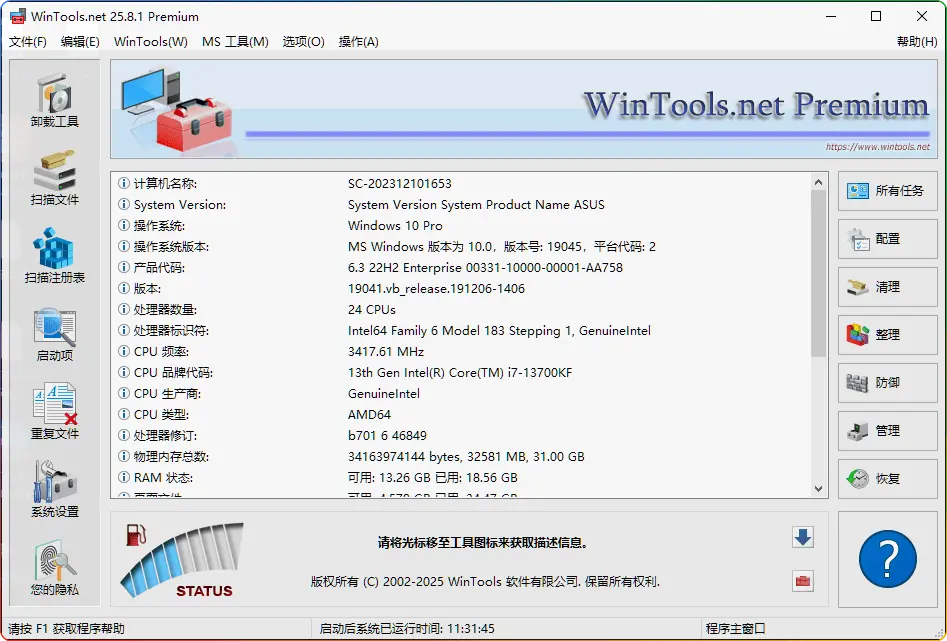The height and width of the screenshot is (641, 947).
Task: Open the 文件(F) menu
Action: coord(28,42)
